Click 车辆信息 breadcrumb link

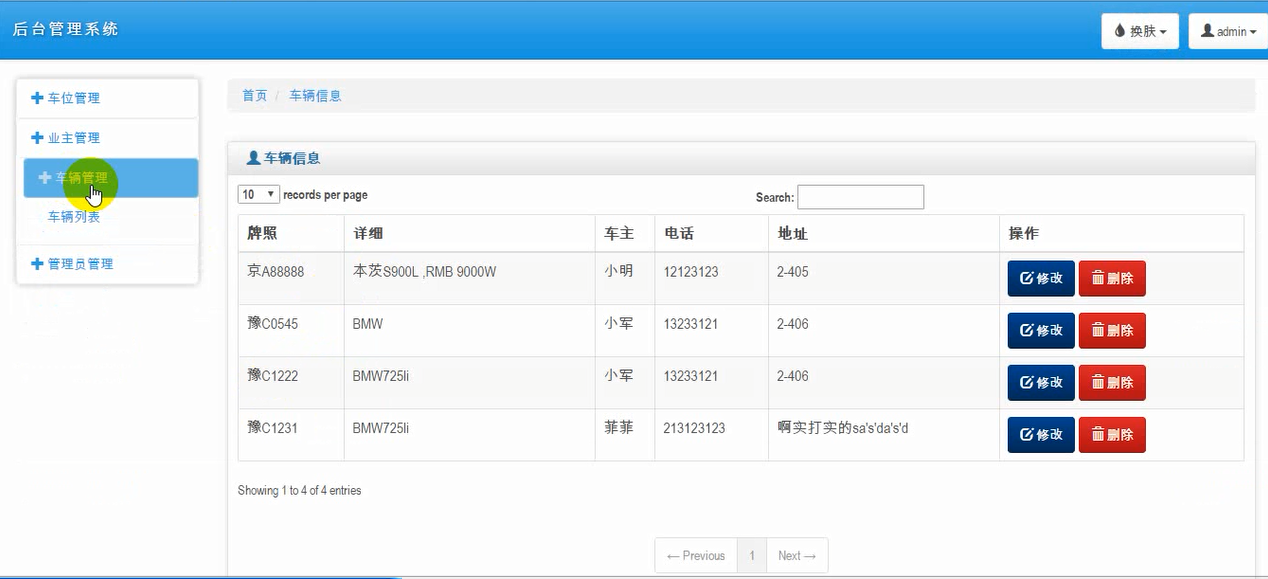[x=315, y=95]
